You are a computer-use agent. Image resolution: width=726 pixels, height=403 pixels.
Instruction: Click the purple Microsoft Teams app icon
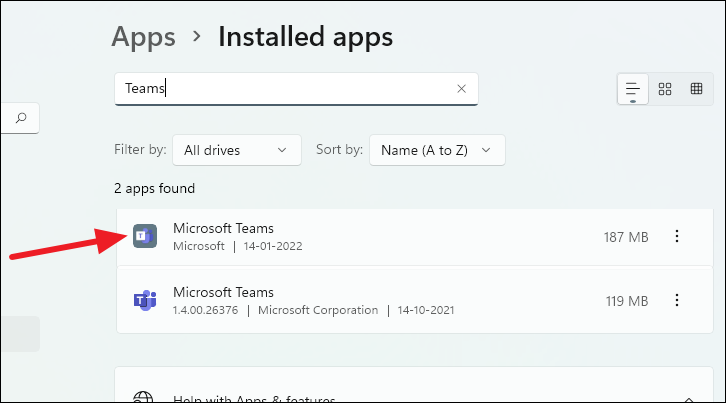point(145,301)
